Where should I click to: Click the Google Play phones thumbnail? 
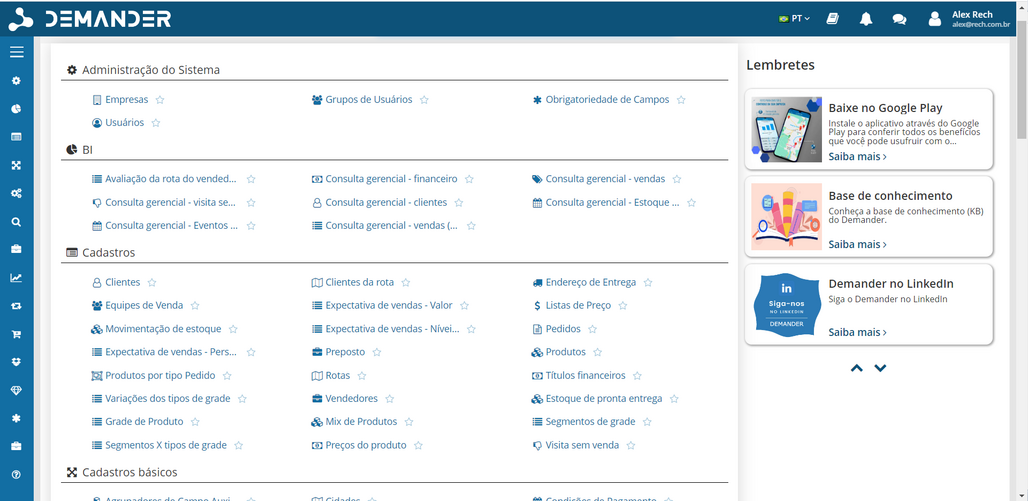click(786, 130)
